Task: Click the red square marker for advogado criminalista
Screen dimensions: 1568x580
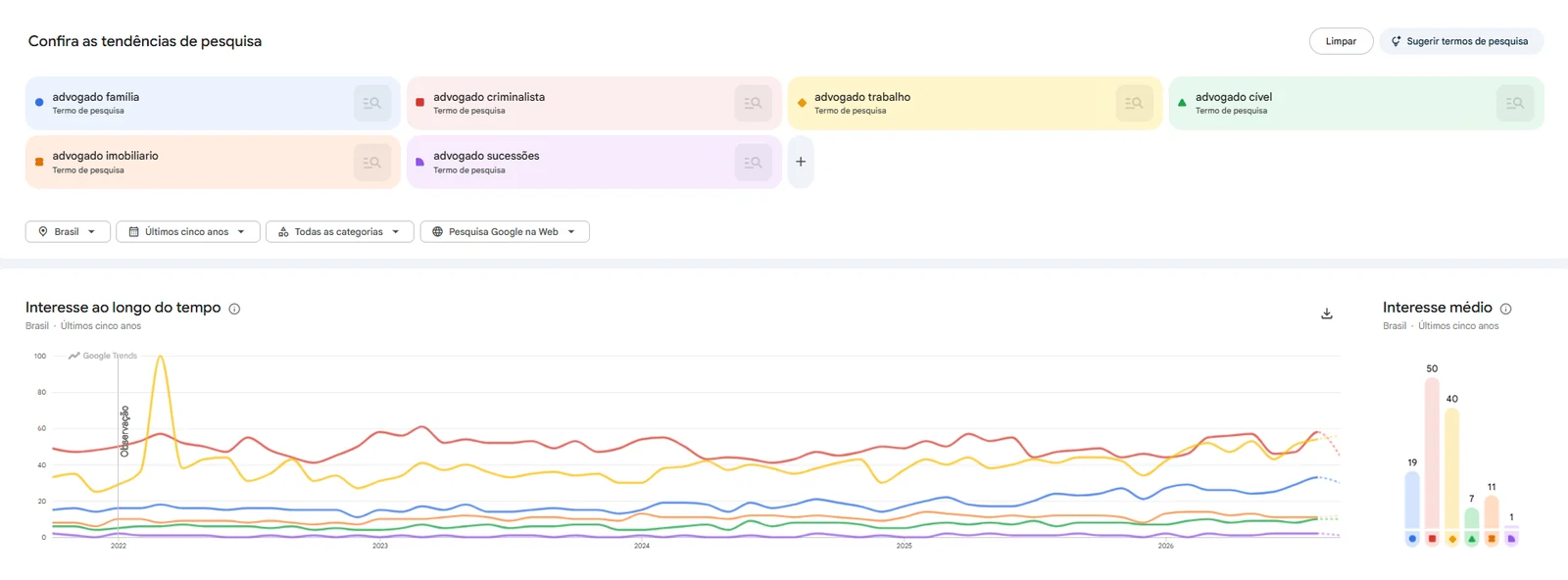Action: tap(420, 102)
